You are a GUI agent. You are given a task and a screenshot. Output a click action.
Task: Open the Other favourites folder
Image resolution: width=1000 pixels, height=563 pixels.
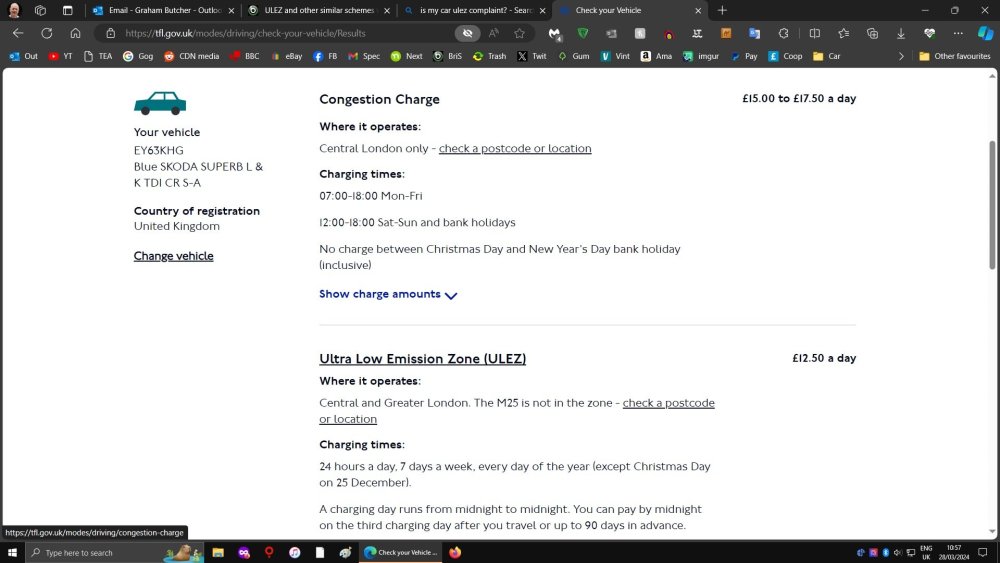coord(955,56)
